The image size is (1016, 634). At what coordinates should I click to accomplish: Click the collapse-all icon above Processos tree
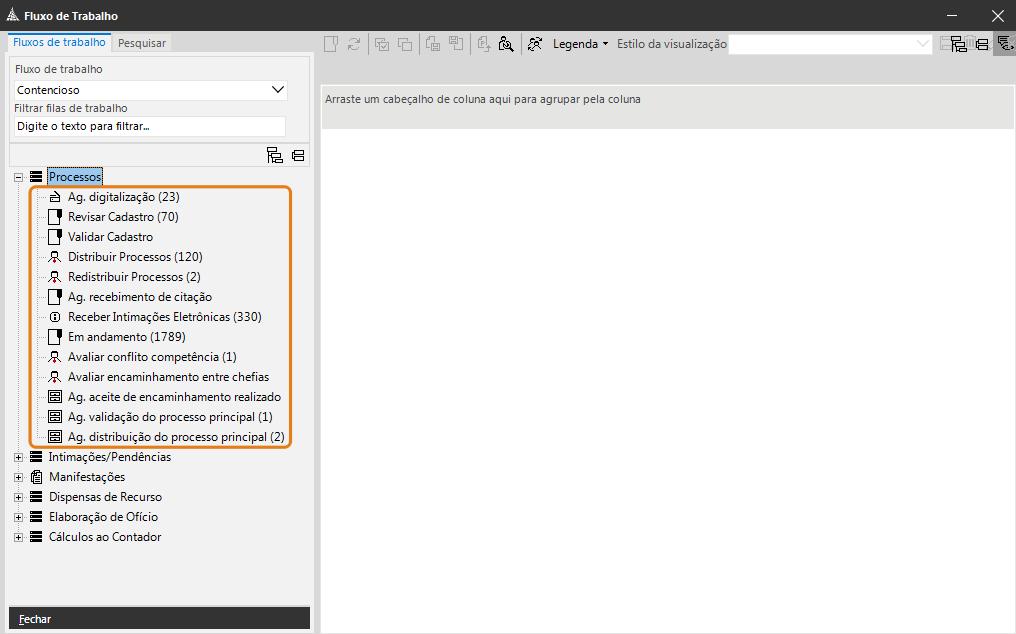298,155
